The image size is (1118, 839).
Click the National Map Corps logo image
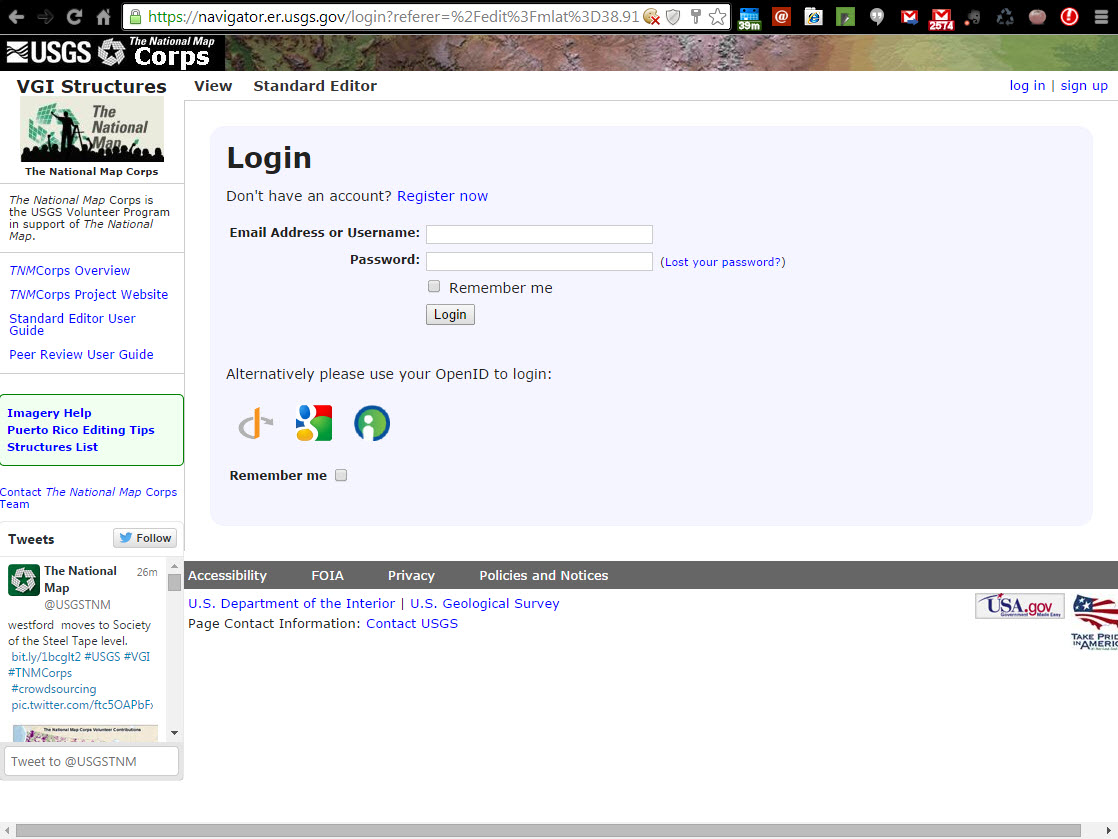tap(92, 130)
